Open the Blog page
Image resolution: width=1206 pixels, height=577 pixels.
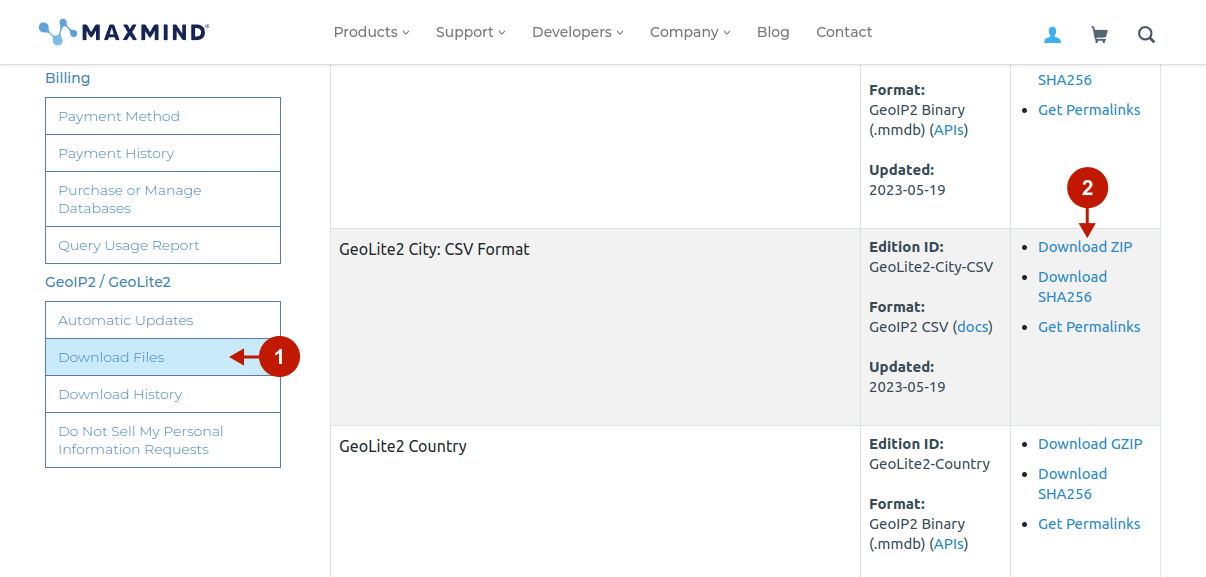pos(773,32)
